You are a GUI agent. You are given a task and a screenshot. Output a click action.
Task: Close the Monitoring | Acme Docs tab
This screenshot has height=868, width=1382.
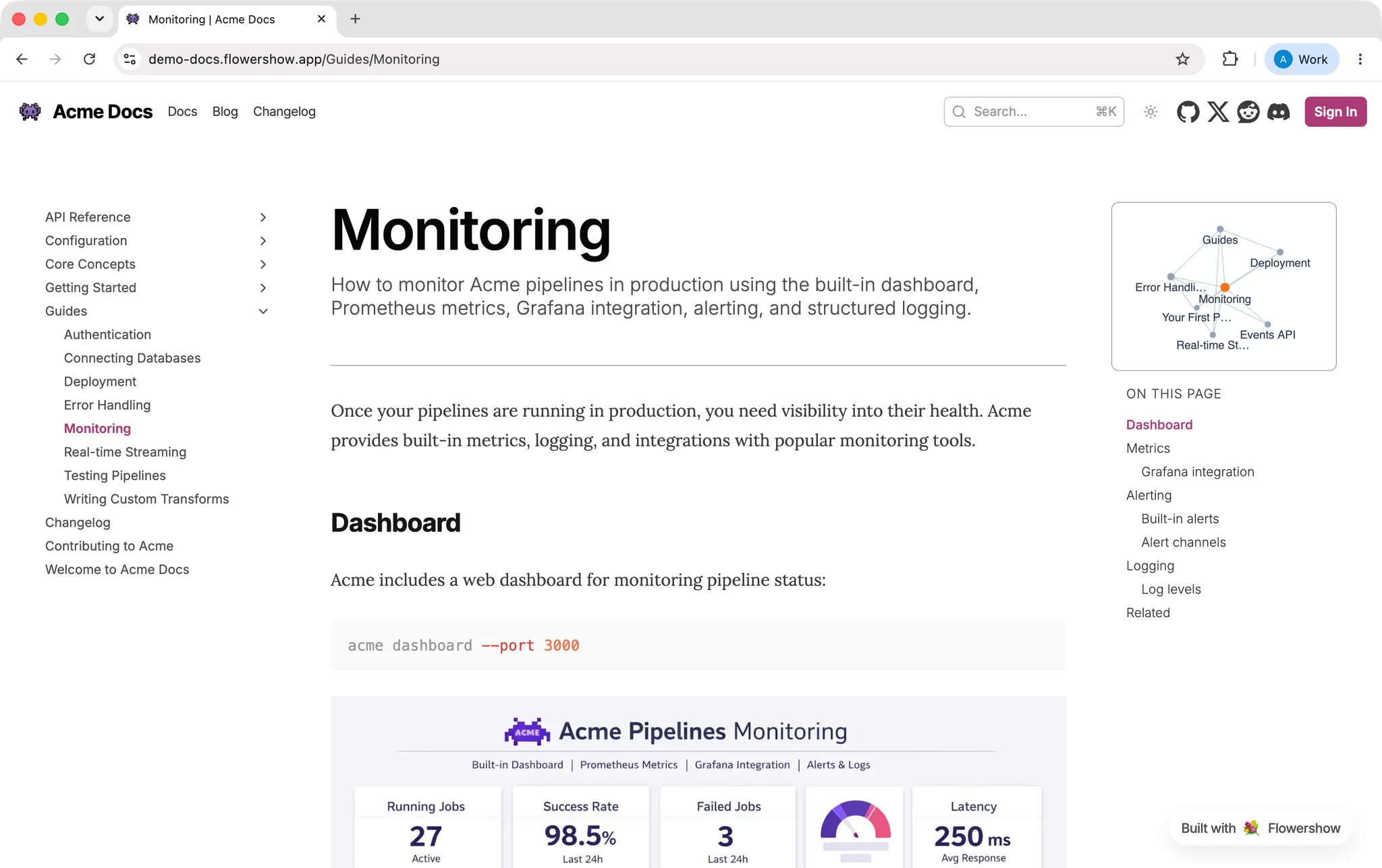(x=321, y=19)
